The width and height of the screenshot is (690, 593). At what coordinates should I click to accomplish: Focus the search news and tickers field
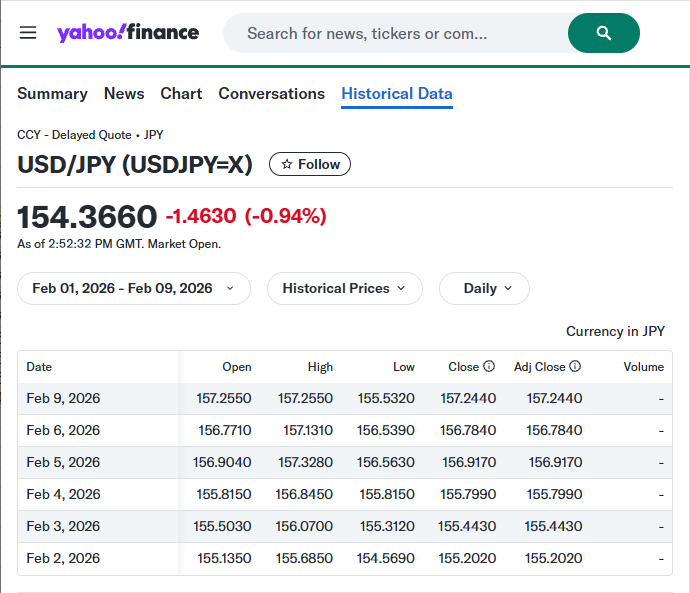pyautogui.click(x=396, y=33)
